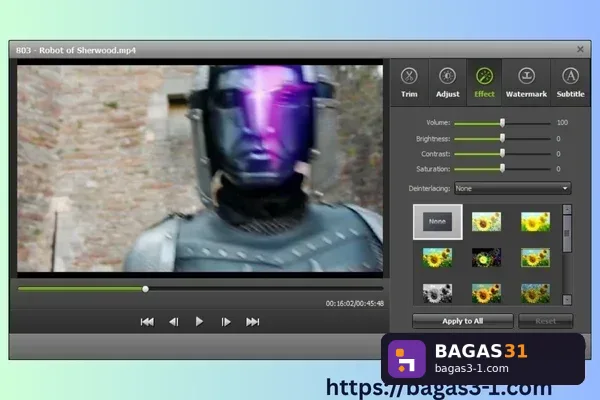Image resolution: width=600 pixels, height=400 pixels.
Task: Play the video
Action: point(199,322)
